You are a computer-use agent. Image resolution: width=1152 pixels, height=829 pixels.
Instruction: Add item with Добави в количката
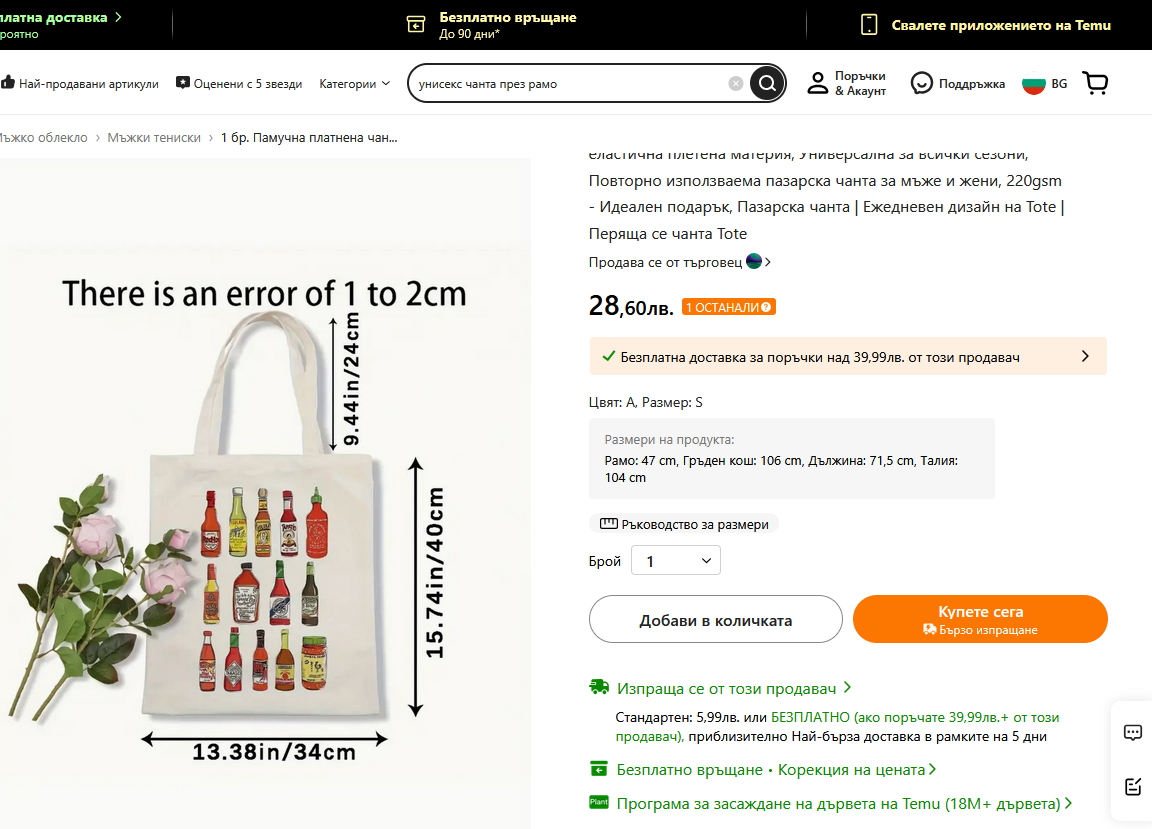(x=715, y=620)
